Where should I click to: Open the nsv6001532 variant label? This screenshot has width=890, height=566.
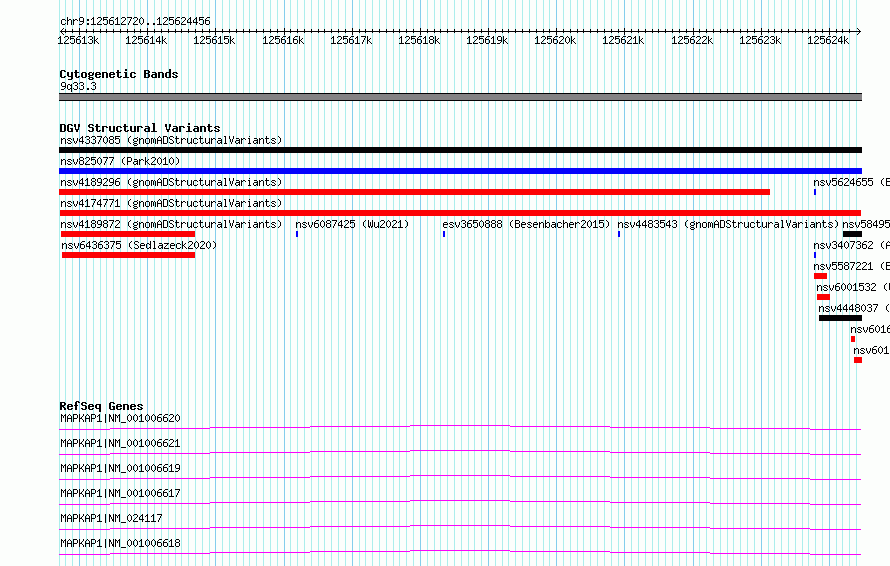click(x=853, y=287)
